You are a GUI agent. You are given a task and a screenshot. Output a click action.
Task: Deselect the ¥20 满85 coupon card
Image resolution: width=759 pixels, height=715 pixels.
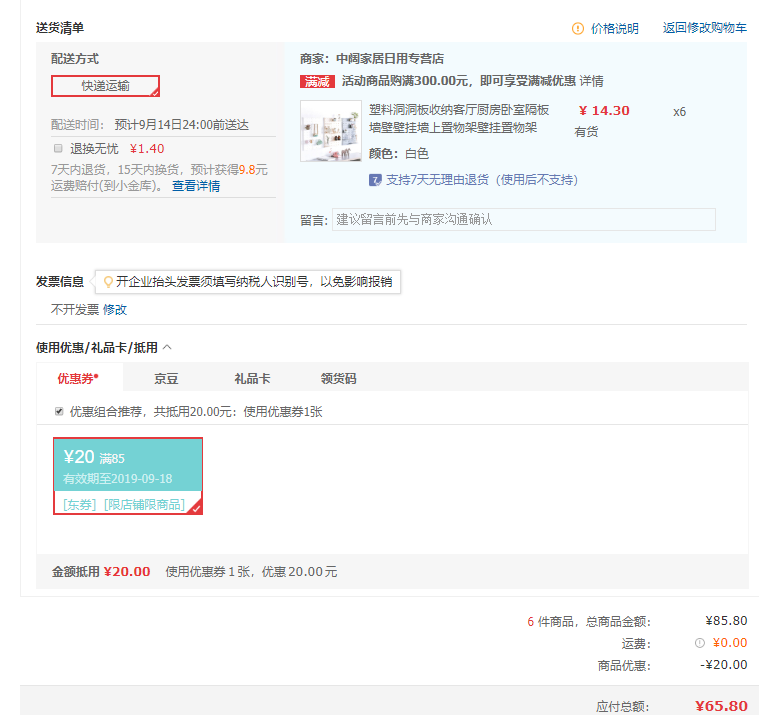[128, 476]
